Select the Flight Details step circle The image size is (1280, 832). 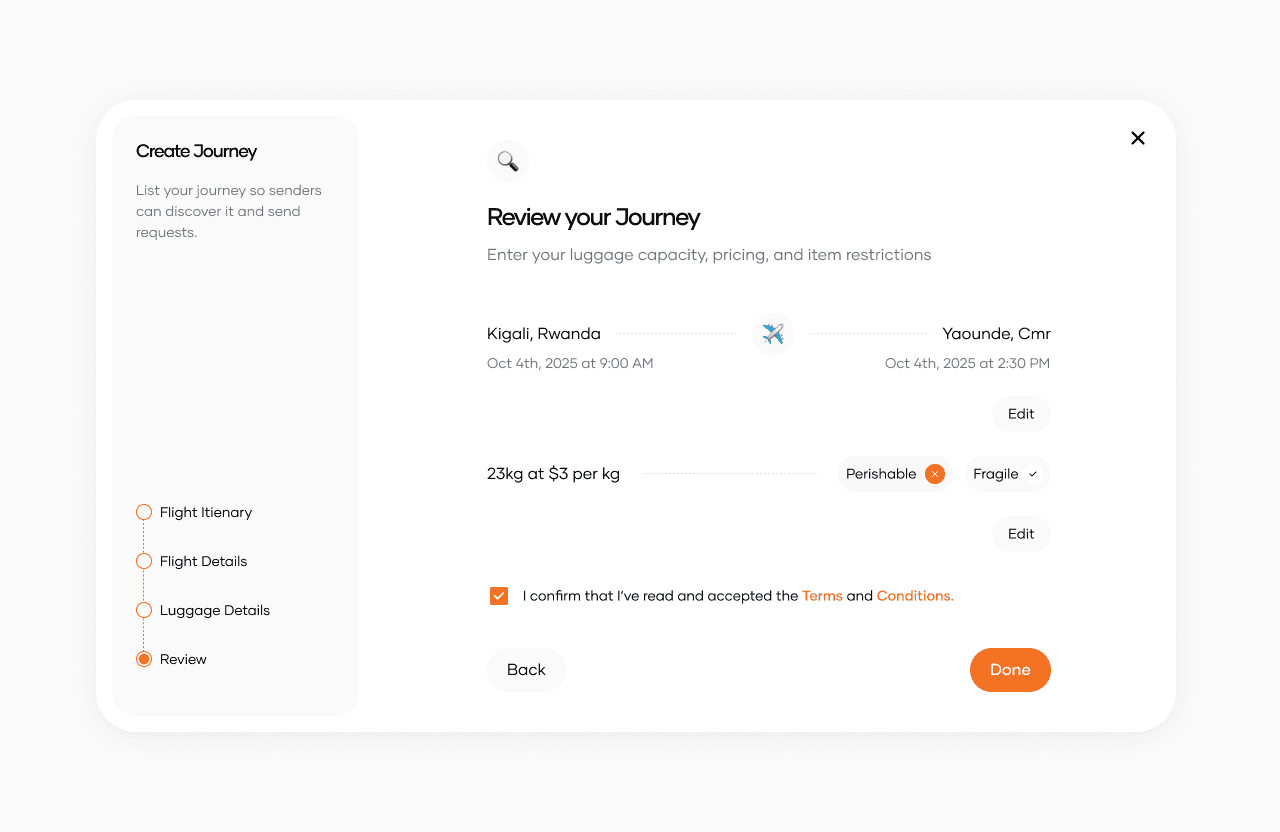point(144,561)
